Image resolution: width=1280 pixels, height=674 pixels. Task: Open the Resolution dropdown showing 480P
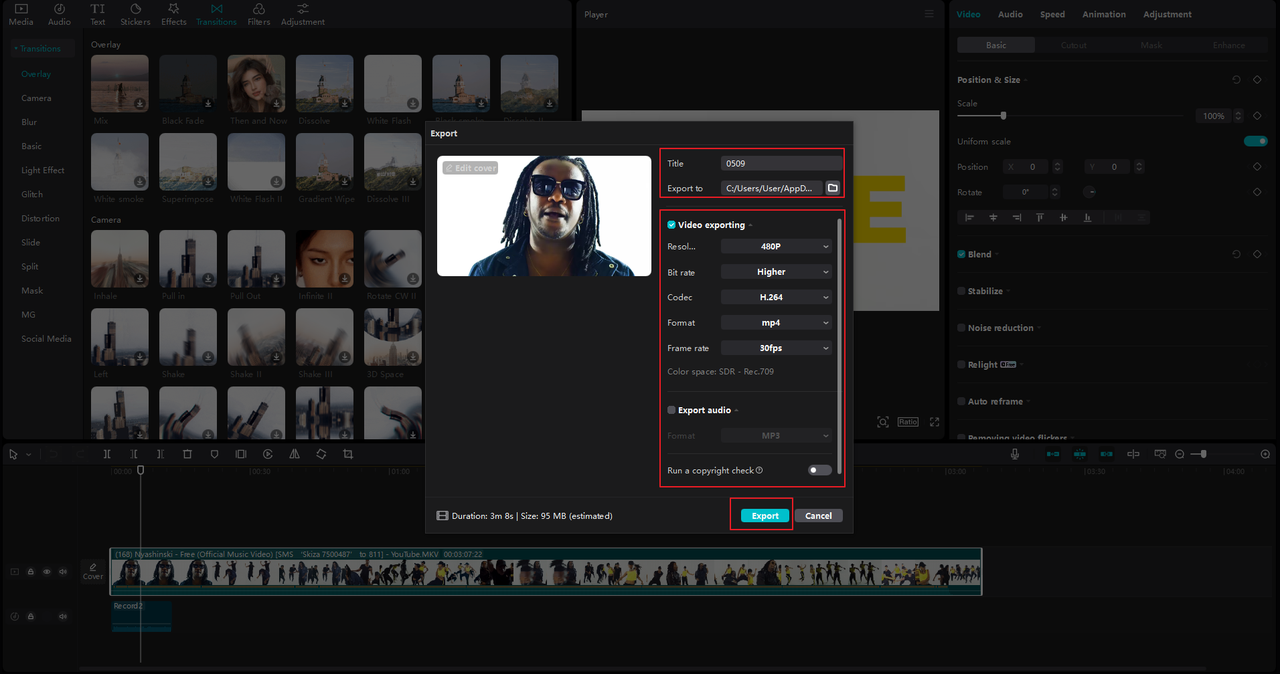click(x=776, y=246)
